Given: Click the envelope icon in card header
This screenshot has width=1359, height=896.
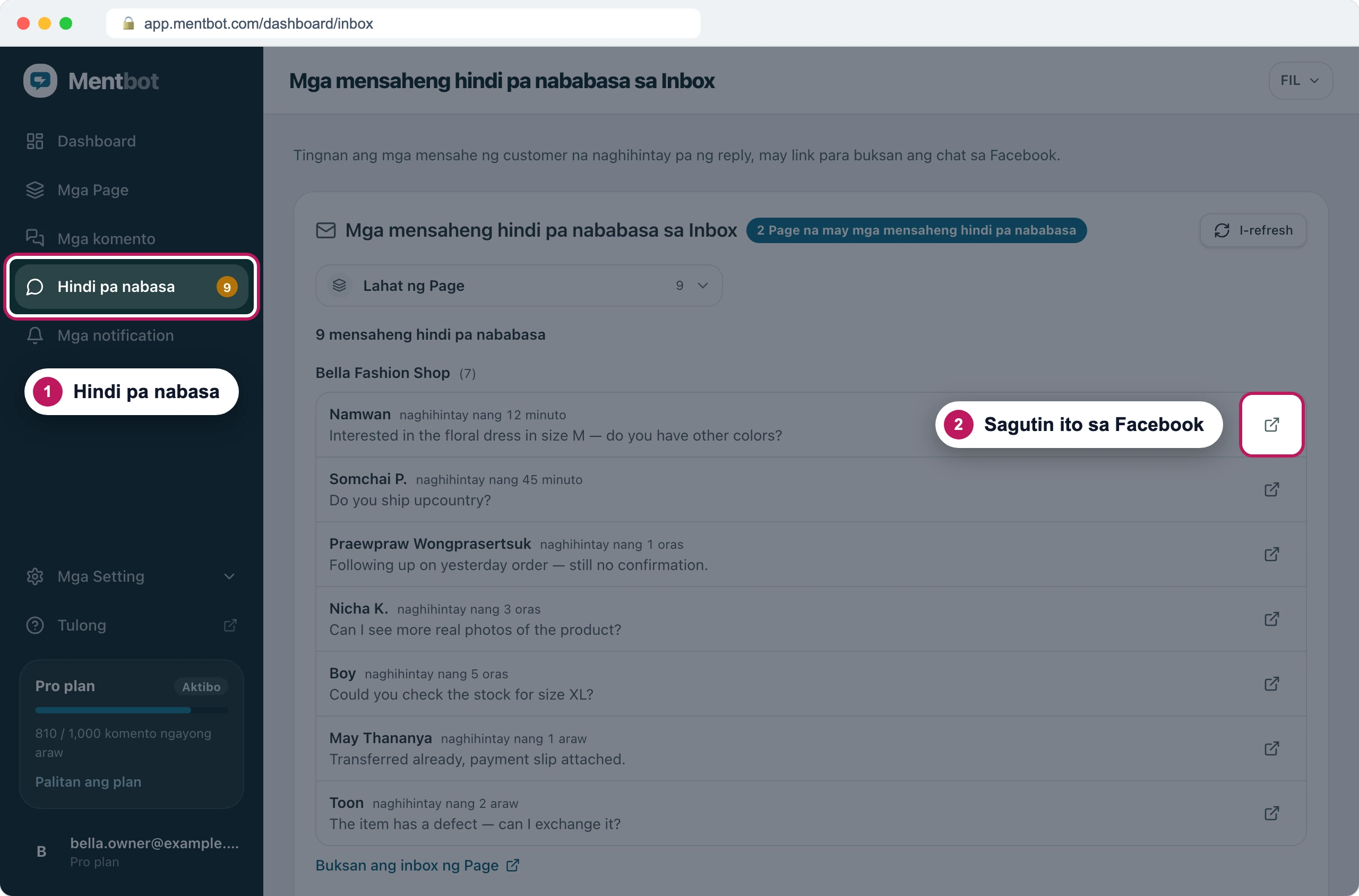Looking at the screenshot, I should pyautogui.click(x=326, y=230).
